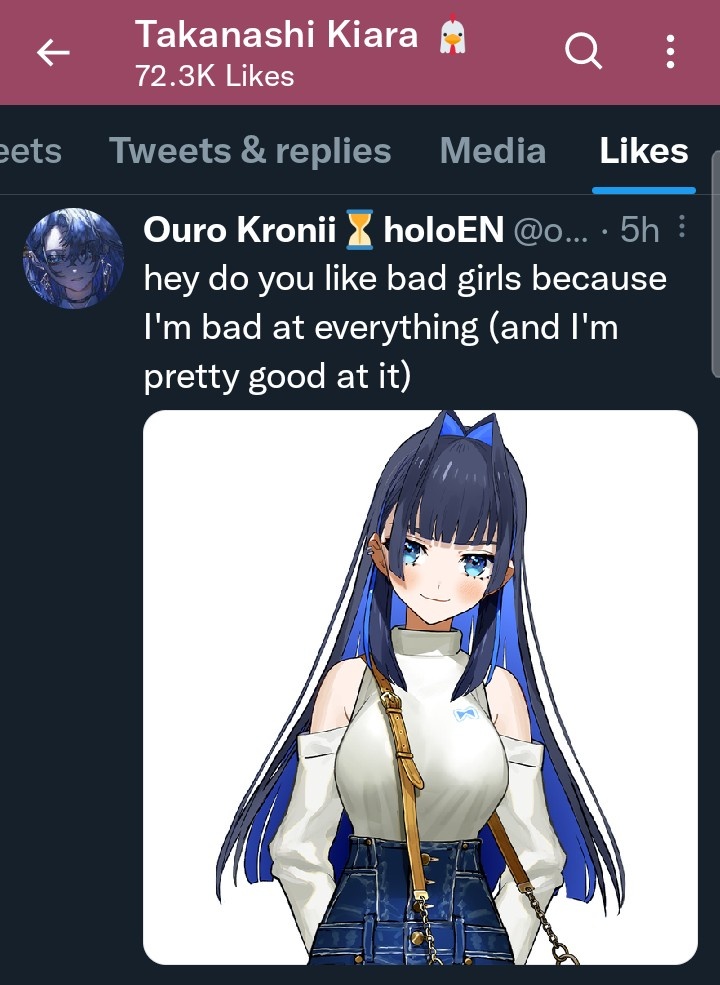Open the attached anime girl illustration

(x=420, y=687)
